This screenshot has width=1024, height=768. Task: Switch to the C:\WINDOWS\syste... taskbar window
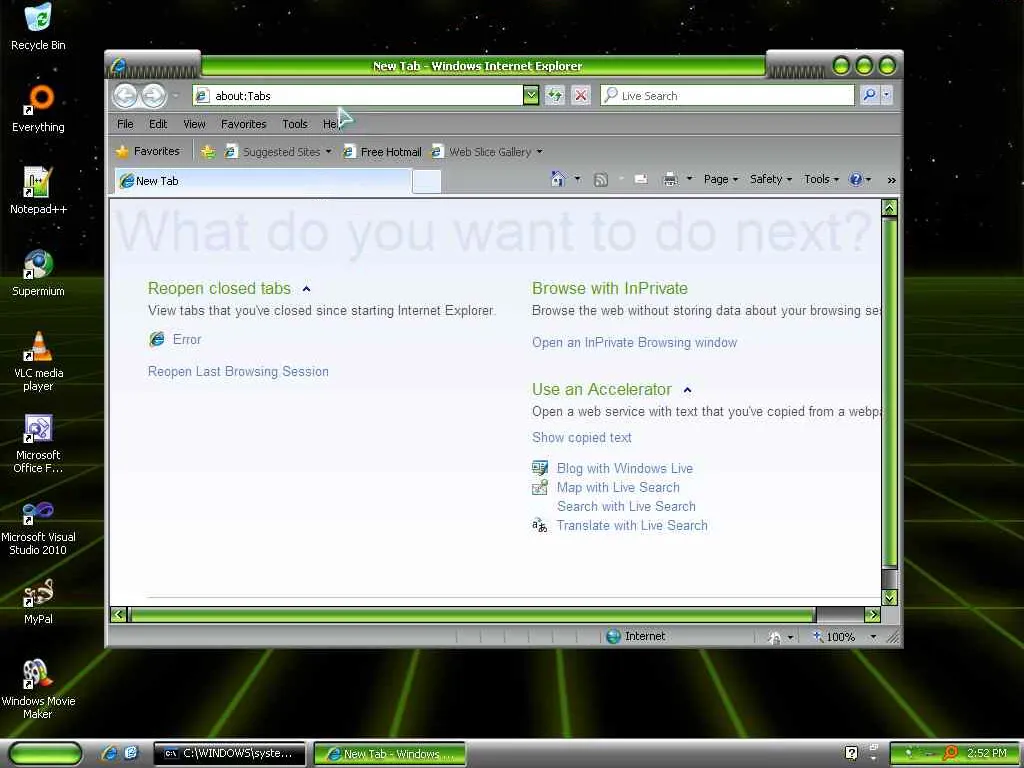(229, 753)
